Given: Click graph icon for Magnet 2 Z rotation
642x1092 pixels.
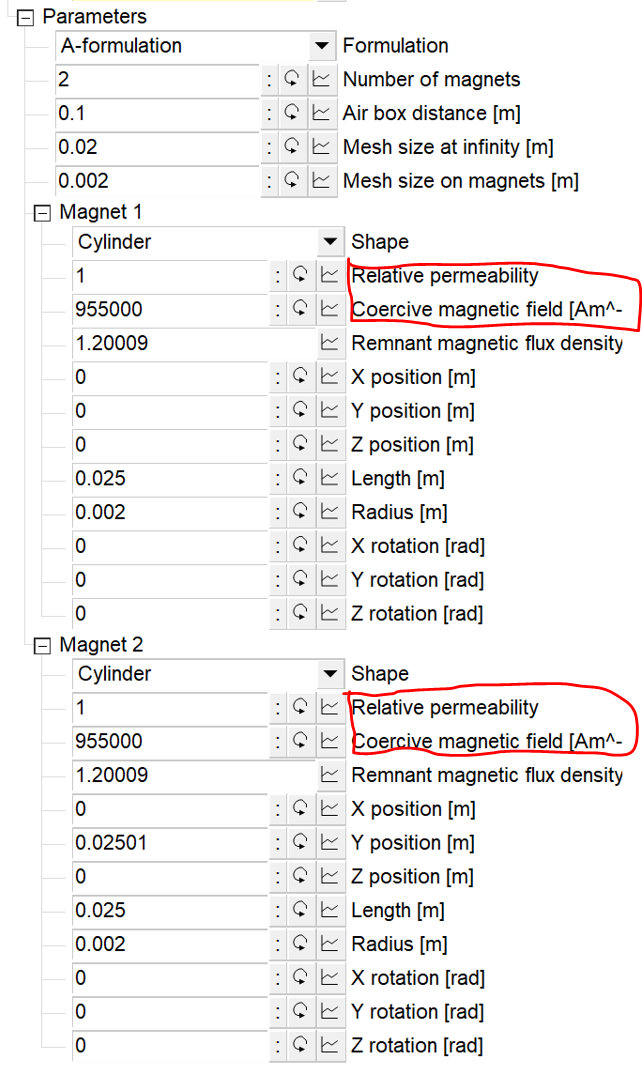Looking at the screenshot, I should point(329,1045).
